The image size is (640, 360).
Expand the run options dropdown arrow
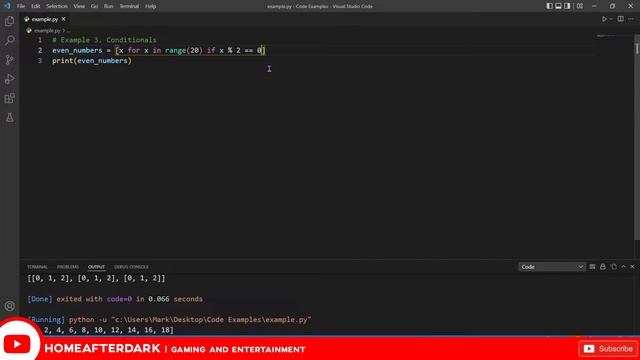[611, 19]
